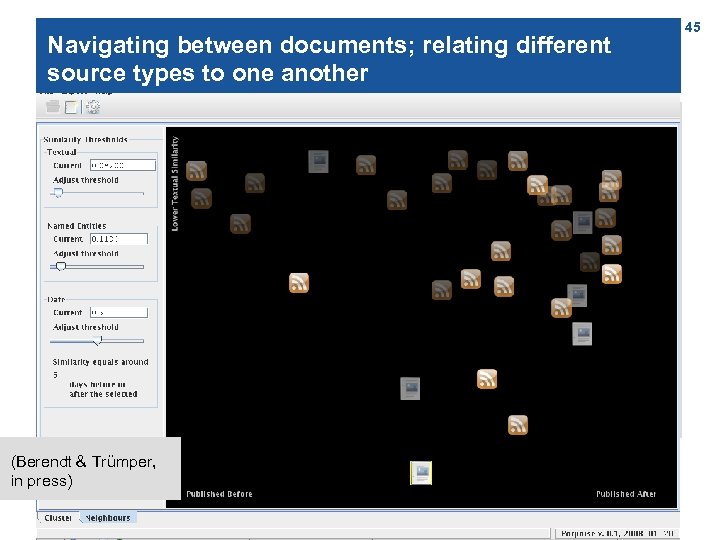Click the 'Lower Textual Similarity' vertical label

click(175, 184)
